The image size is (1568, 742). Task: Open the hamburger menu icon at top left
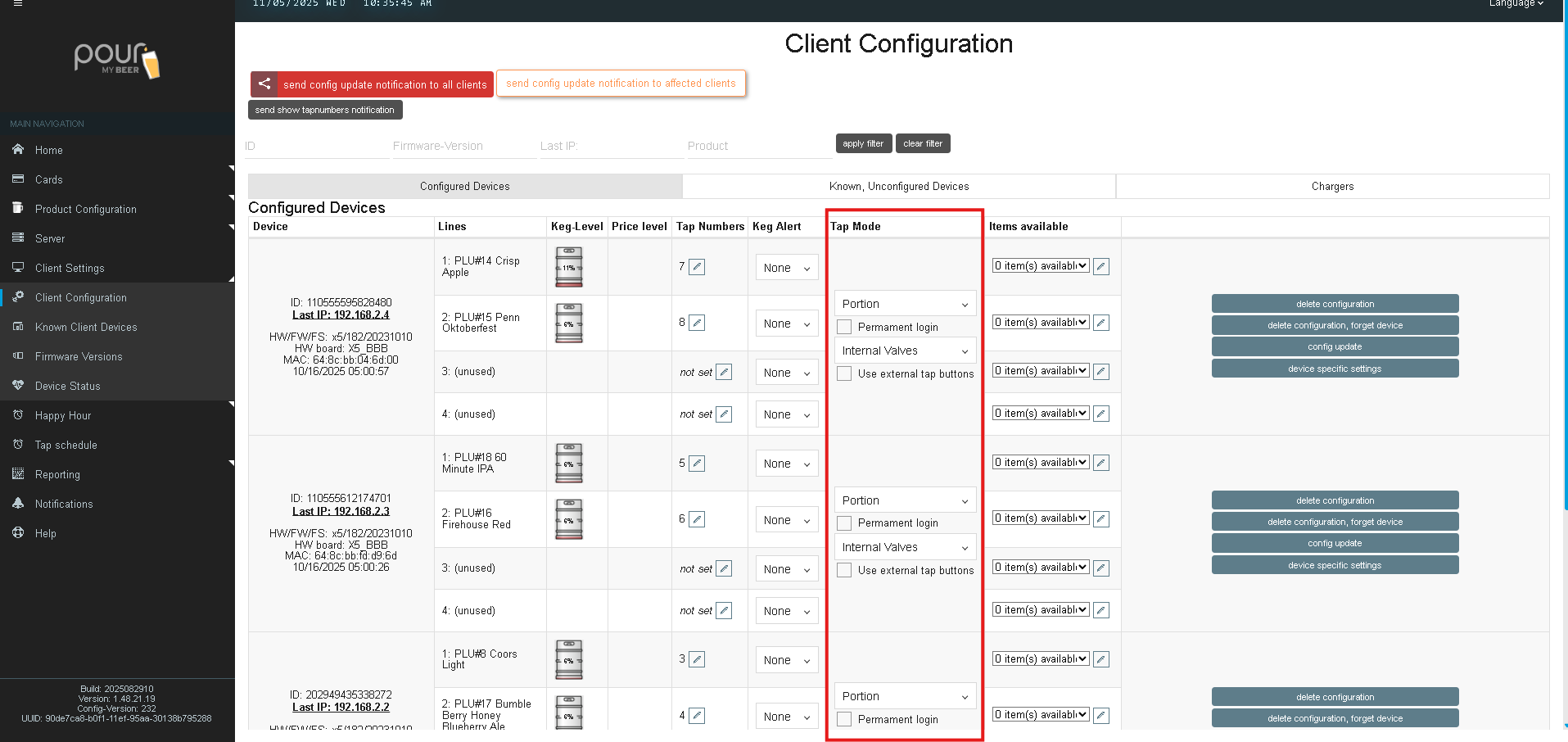(18, 3)
